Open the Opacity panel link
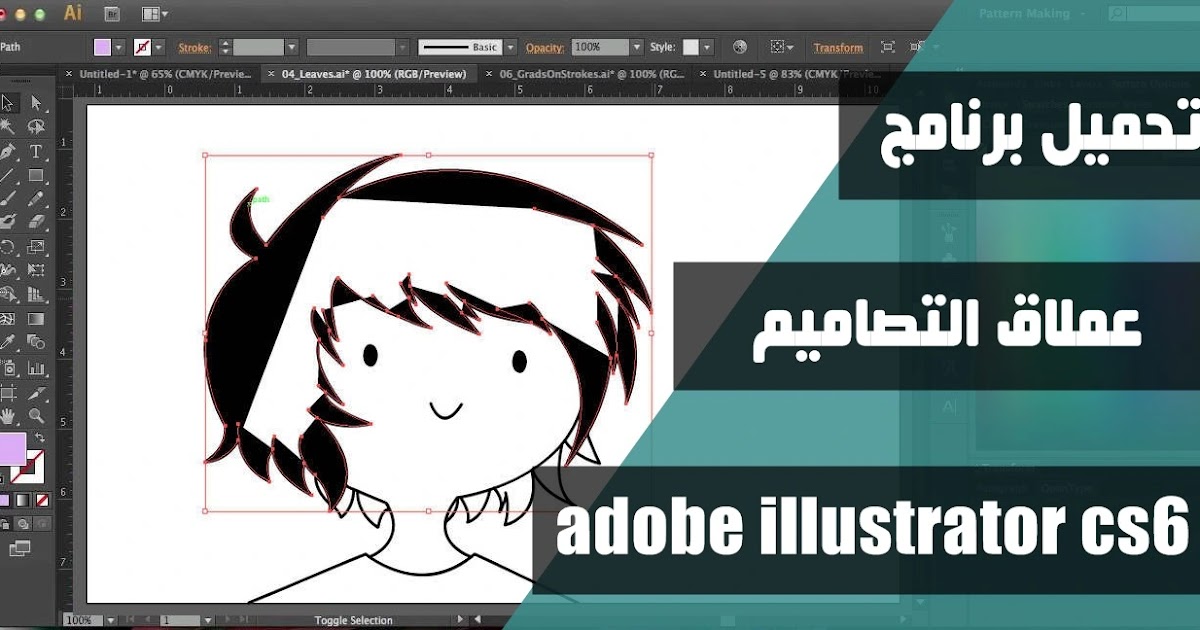The image size is (1200, 630). point(547,47)
